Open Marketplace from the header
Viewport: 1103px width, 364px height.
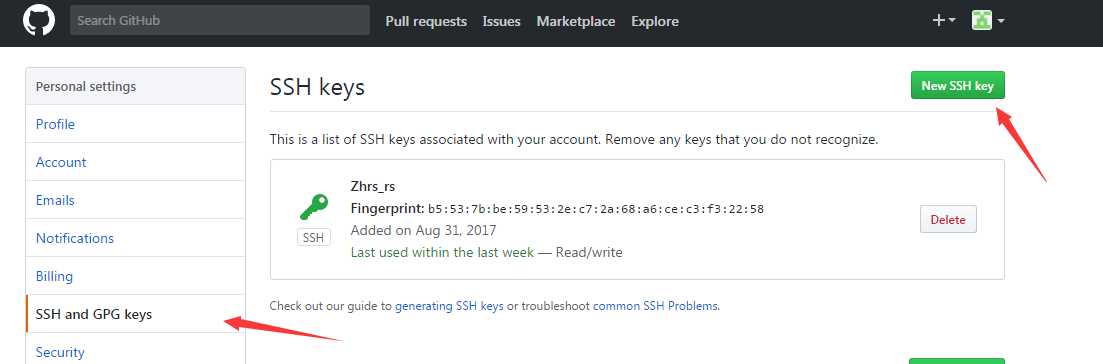click(x=575, y=21)
